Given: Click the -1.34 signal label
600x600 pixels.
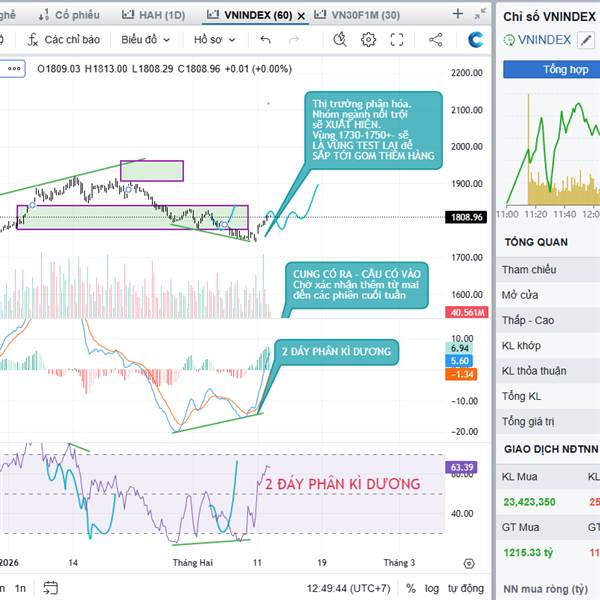Looking at the screenshot, I should pyautogui.click(x=461, y=374).
